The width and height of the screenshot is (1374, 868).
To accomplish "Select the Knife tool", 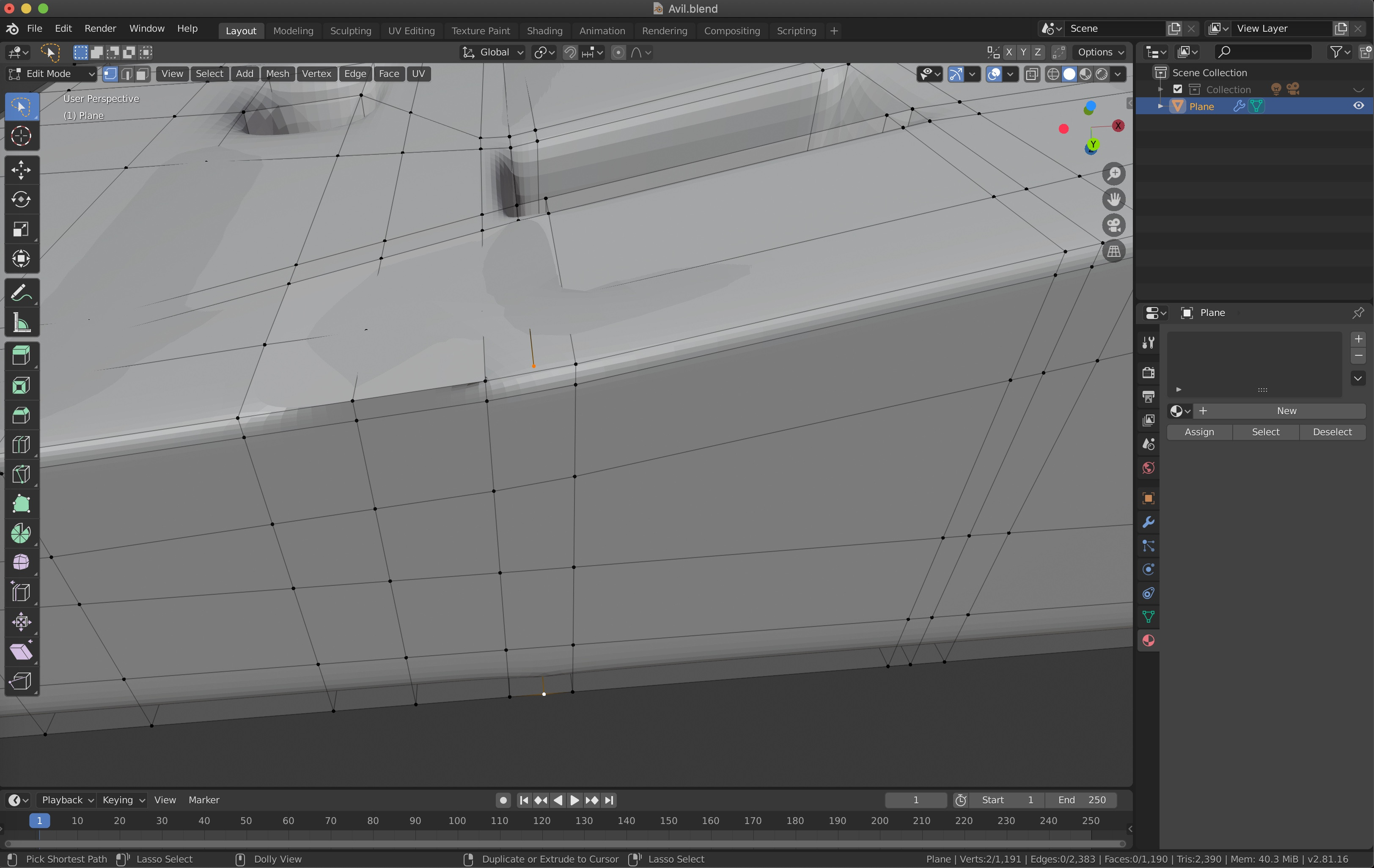I will tap(22, 475).
